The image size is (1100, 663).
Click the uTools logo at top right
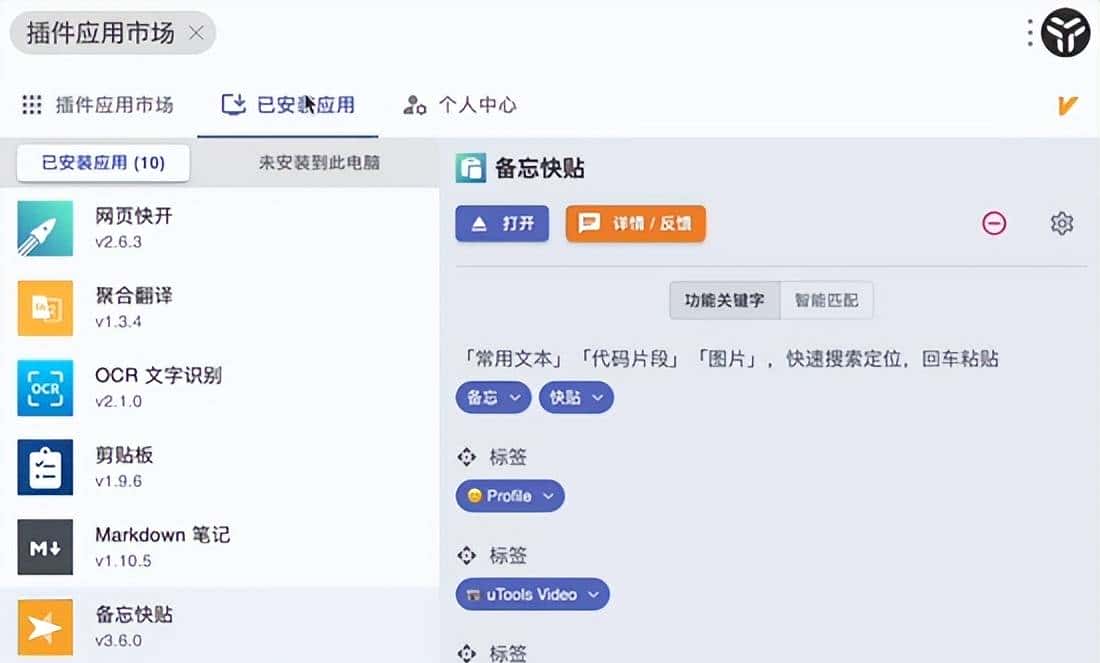(x=1064, y=31)
